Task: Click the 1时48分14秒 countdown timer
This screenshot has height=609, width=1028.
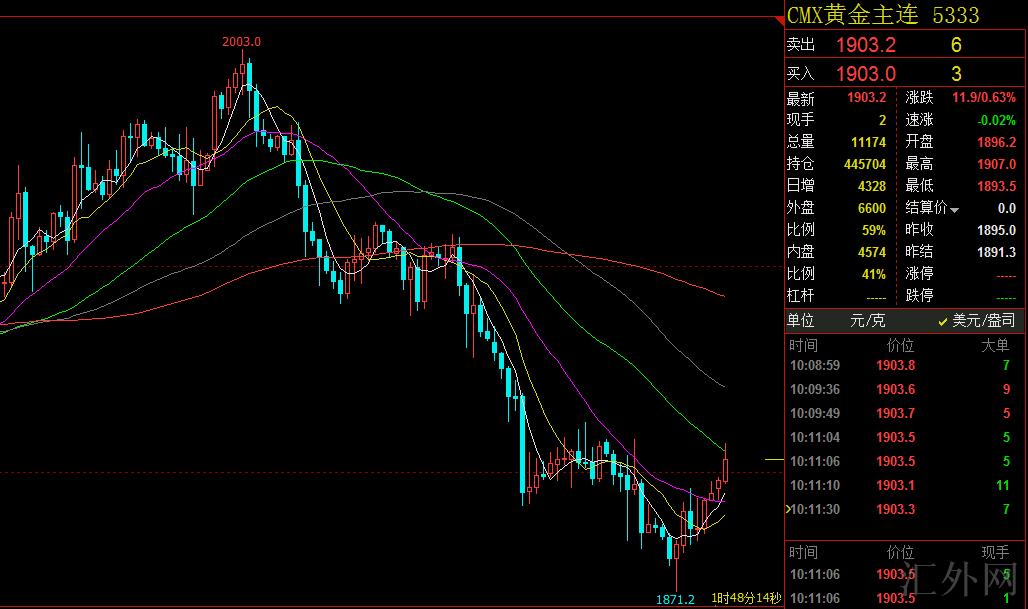Action: 745,598
